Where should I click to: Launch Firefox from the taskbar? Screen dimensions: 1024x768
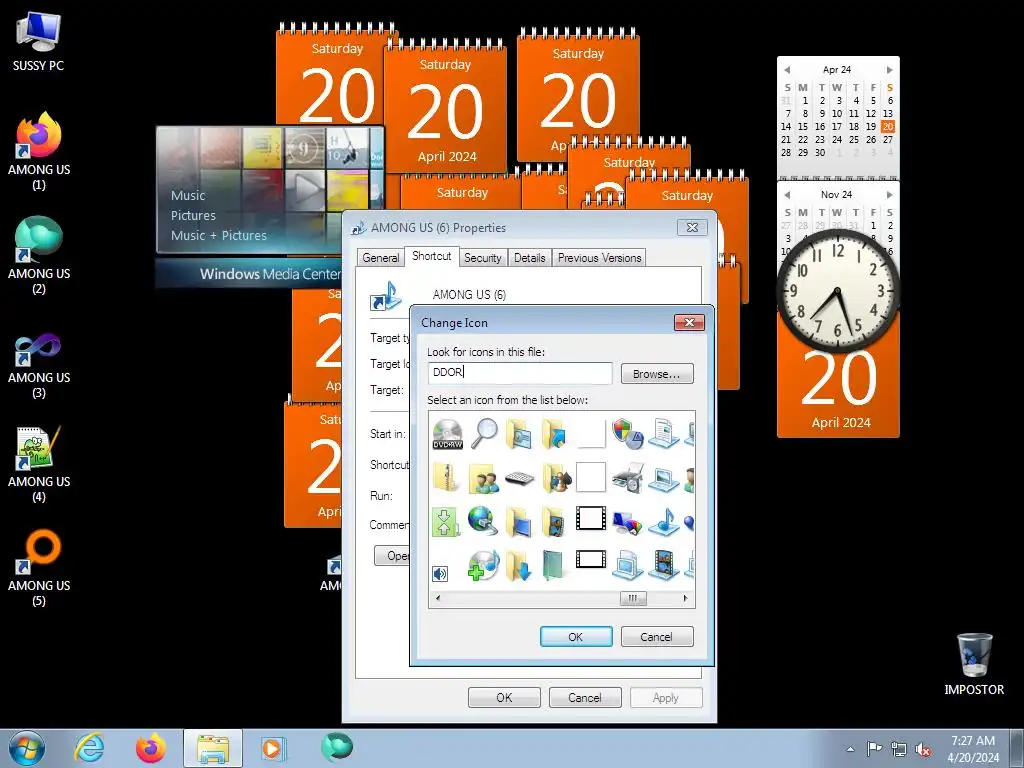[x=151, y=748]
